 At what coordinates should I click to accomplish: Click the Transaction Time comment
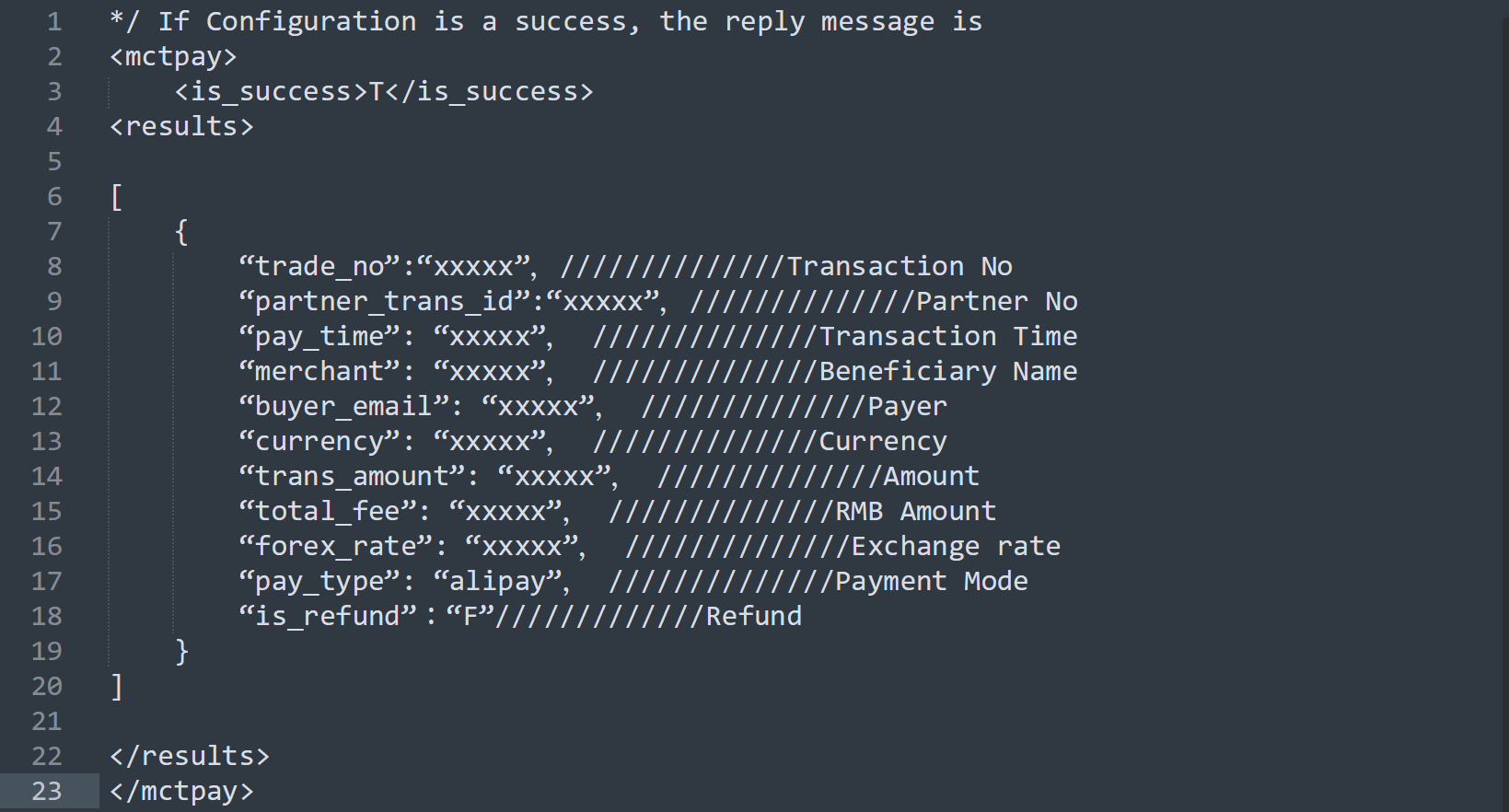tap(948, 336)
